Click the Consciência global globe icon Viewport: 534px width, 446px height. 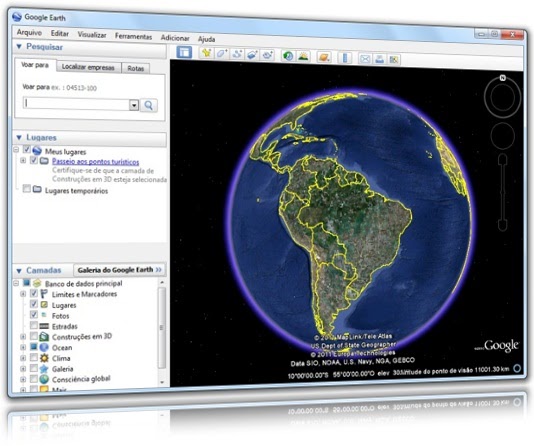point(44,379)
